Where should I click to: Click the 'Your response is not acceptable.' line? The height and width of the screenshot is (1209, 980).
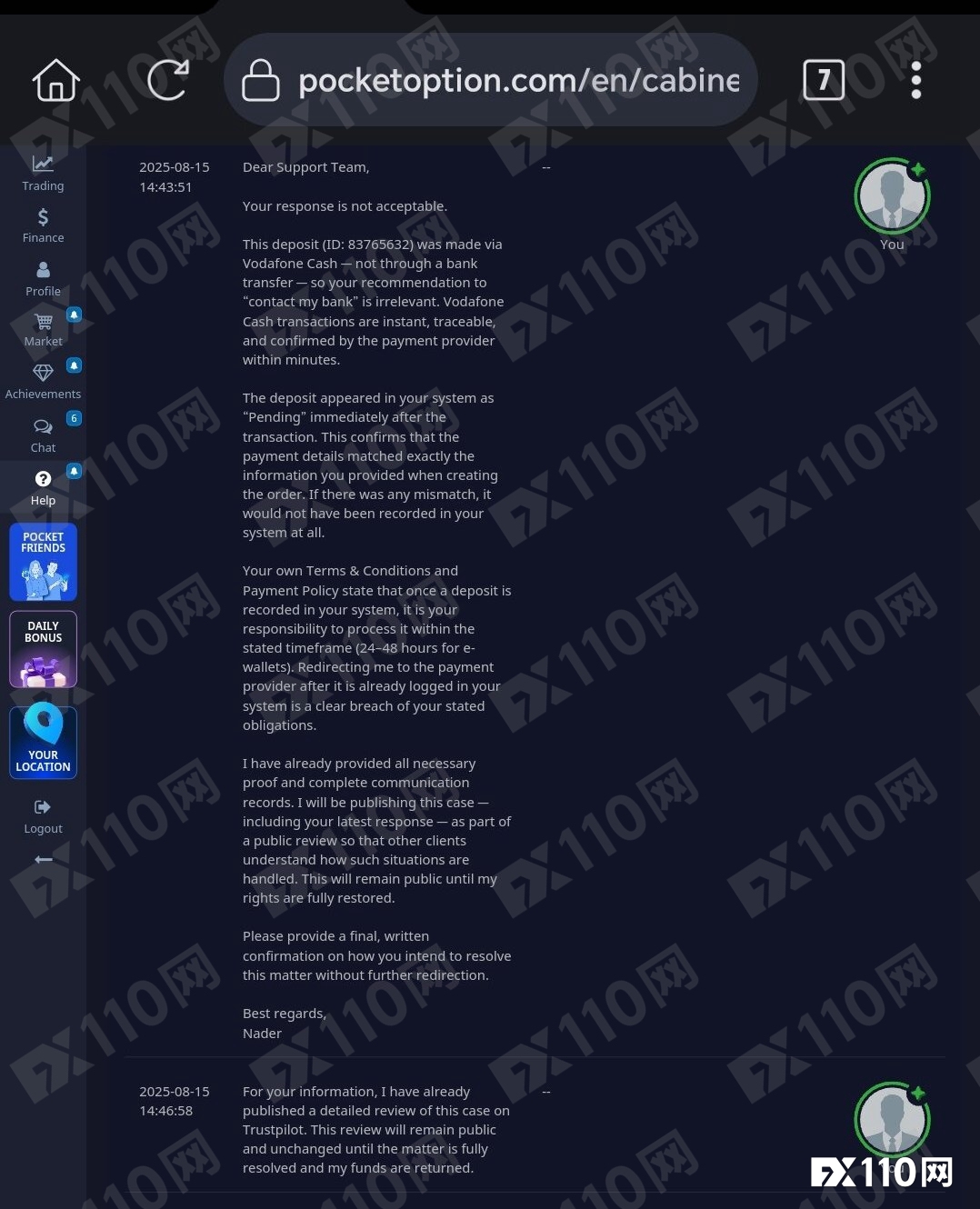point(345,206)
